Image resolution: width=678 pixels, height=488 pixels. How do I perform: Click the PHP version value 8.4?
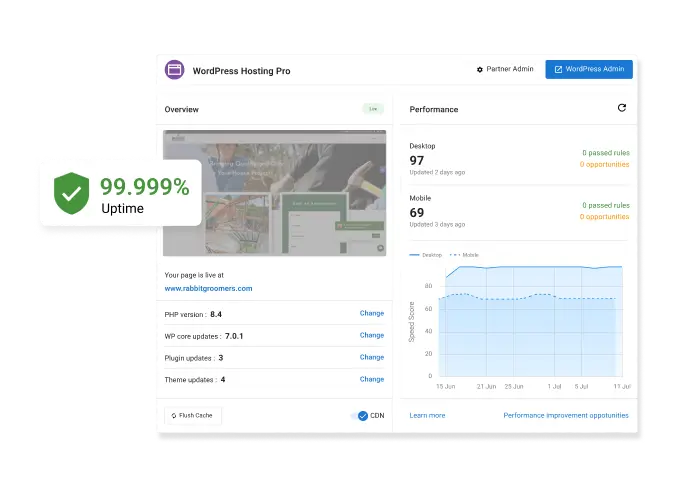[216, 314]
